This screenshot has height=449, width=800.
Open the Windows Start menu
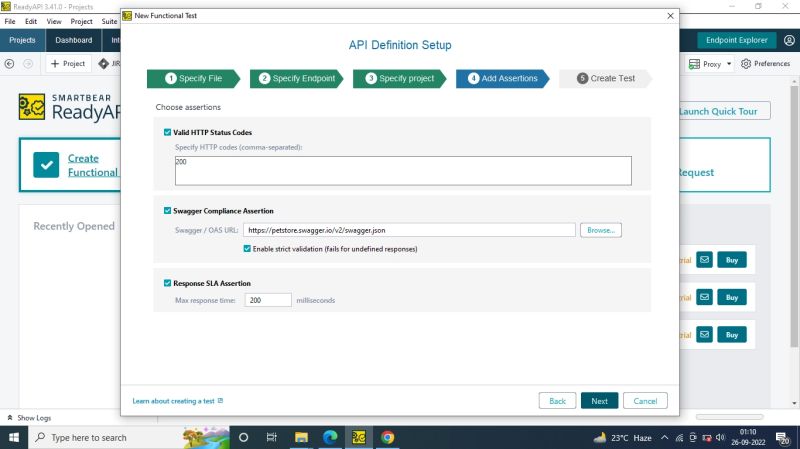click(14, 438)
